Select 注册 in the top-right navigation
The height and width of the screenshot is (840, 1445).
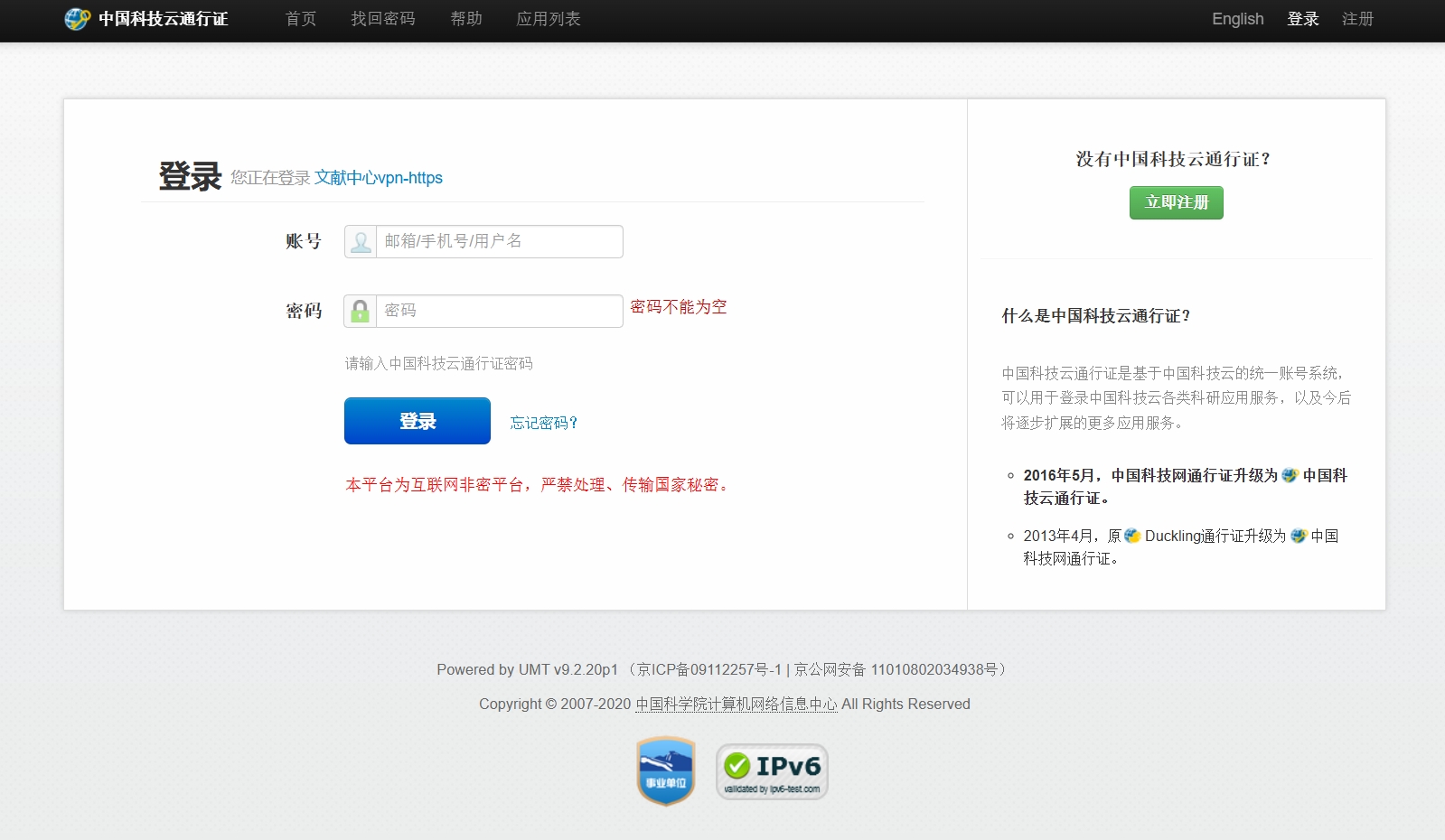coord(1357,19)
